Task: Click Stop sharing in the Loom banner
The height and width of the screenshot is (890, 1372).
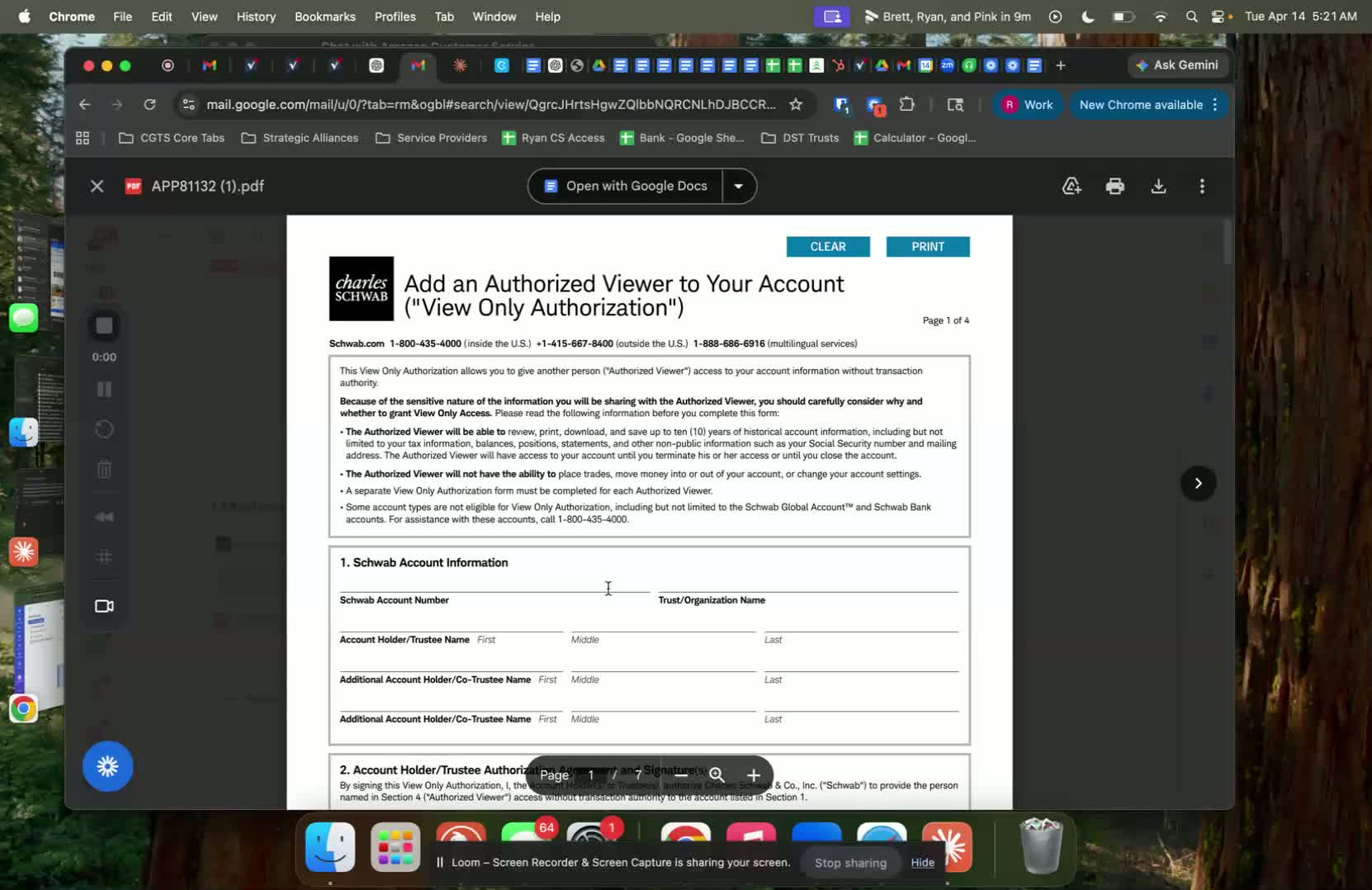Action: [850, 863]
